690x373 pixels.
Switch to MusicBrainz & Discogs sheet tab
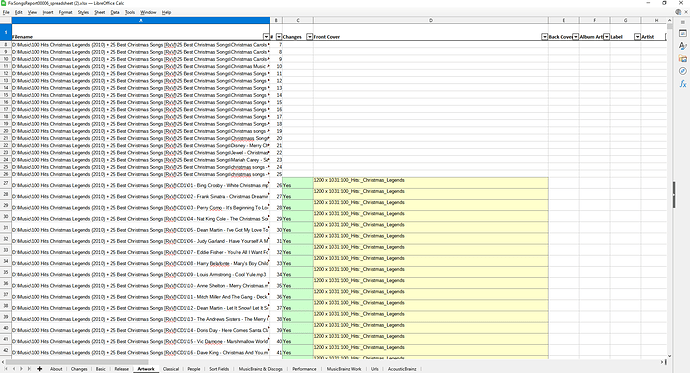coord(261,369)
